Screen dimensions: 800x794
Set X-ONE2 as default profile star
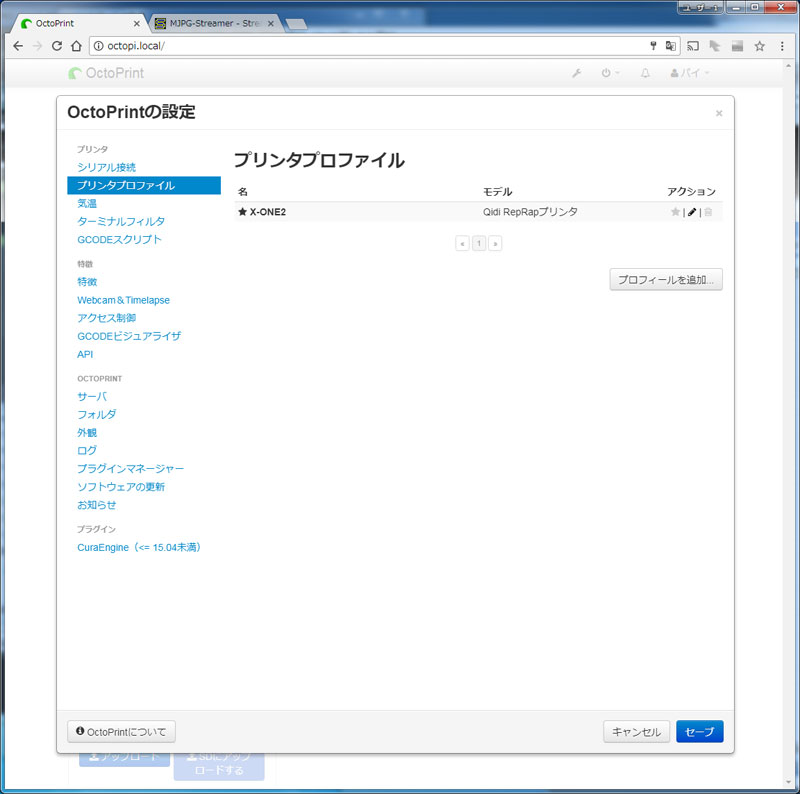675,212
